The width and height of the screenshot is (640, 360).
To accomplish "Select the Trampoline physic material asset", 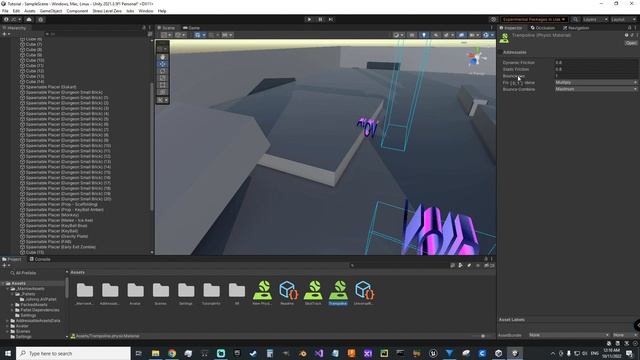I will click(x=338, y=292).
